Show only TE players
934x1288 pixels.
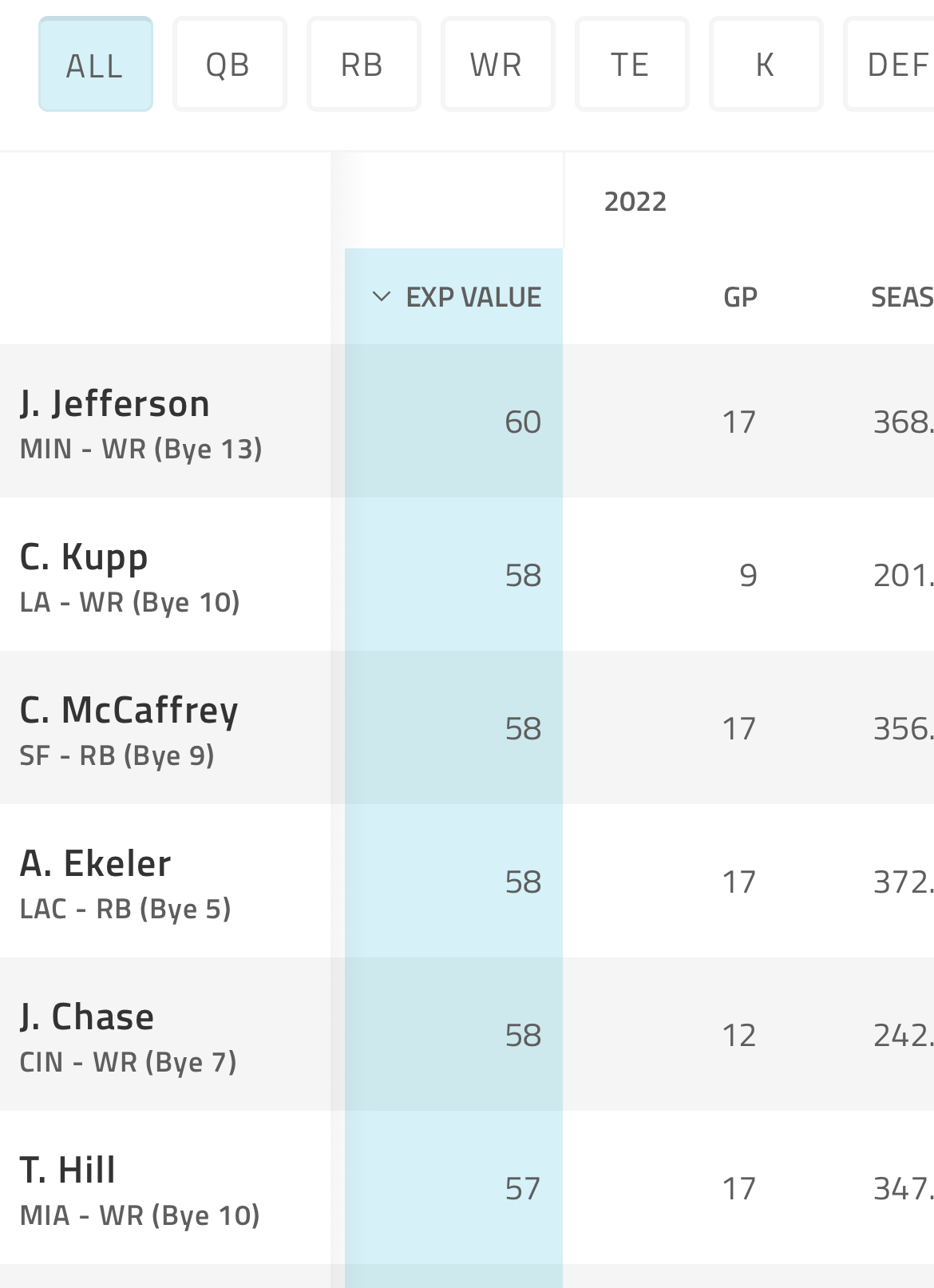632,64
